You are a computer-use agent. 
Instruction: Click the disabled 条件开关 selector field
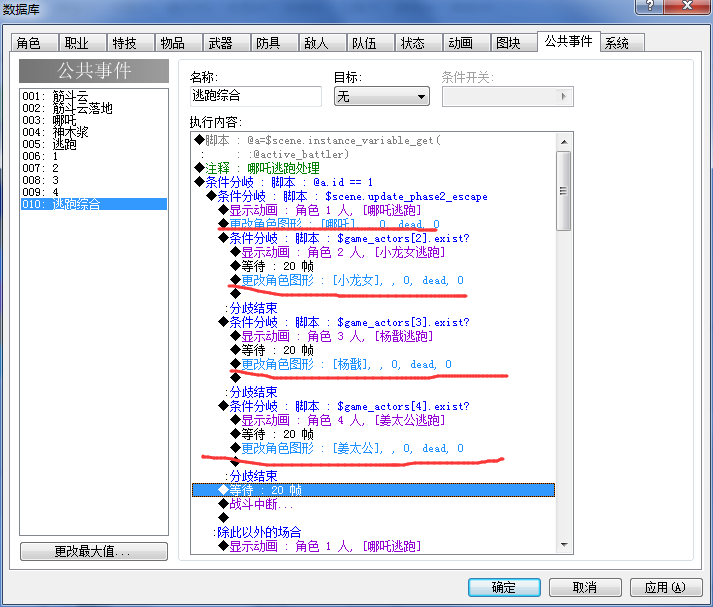[507, 96]
